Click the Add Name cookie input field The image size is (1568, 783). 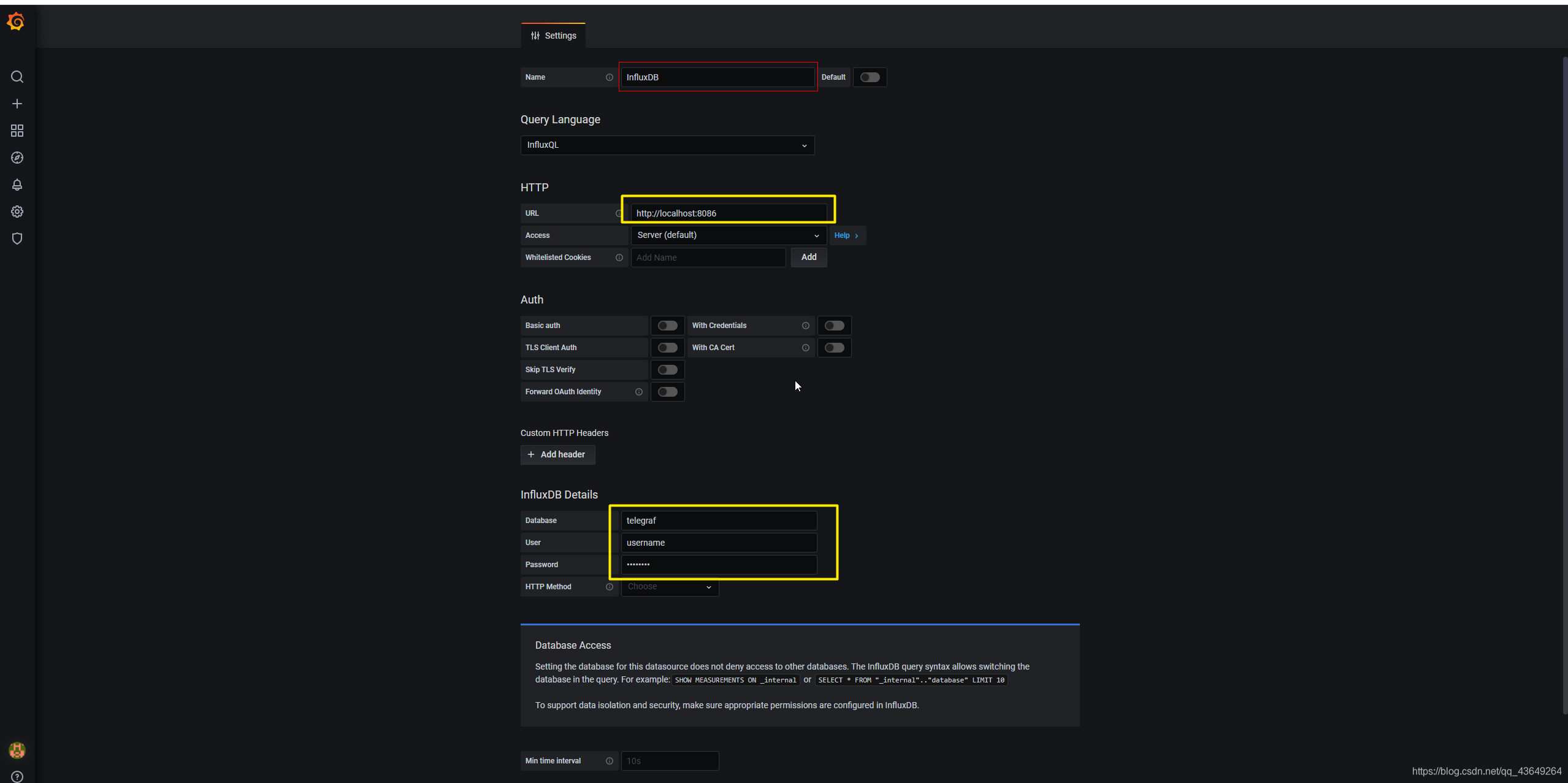pyautogui.click(x=708, y=258)
